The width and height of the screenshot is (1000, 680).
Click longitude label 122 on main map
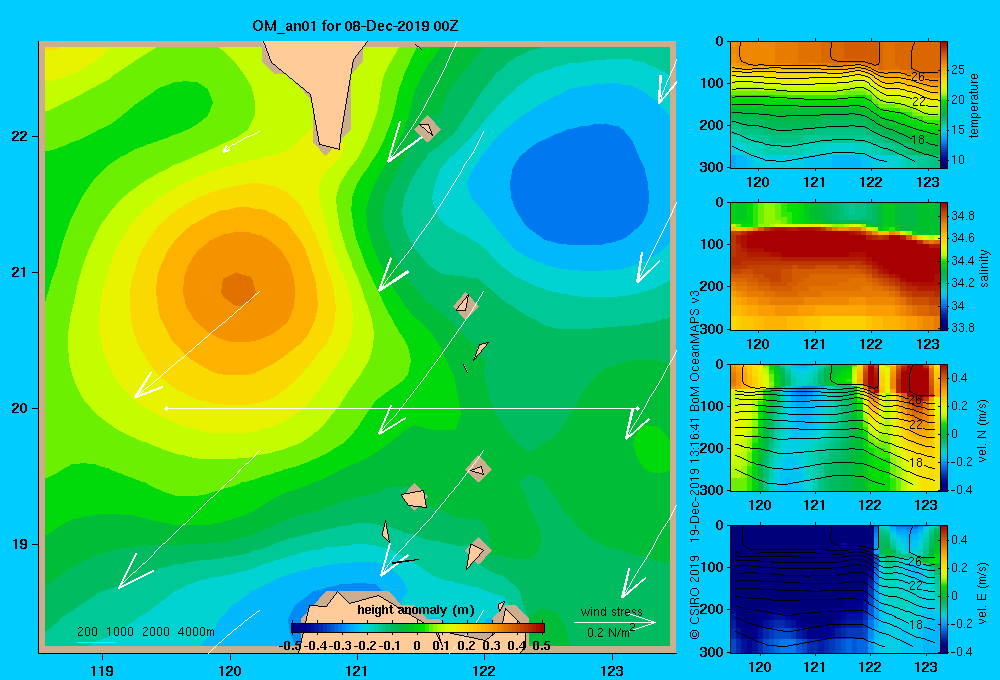[484, 670]
